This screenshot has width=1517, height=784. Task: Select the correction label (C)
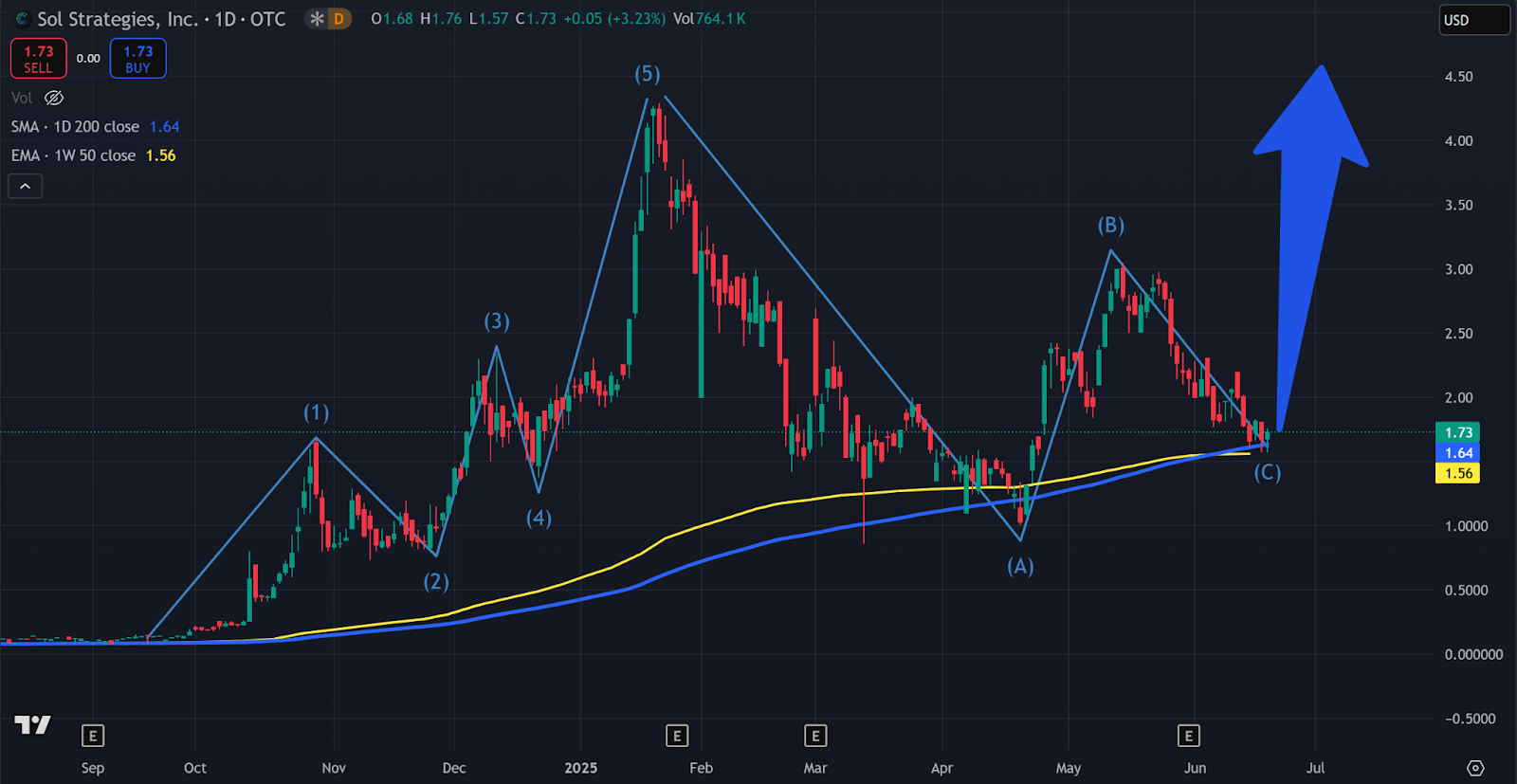1268,473
